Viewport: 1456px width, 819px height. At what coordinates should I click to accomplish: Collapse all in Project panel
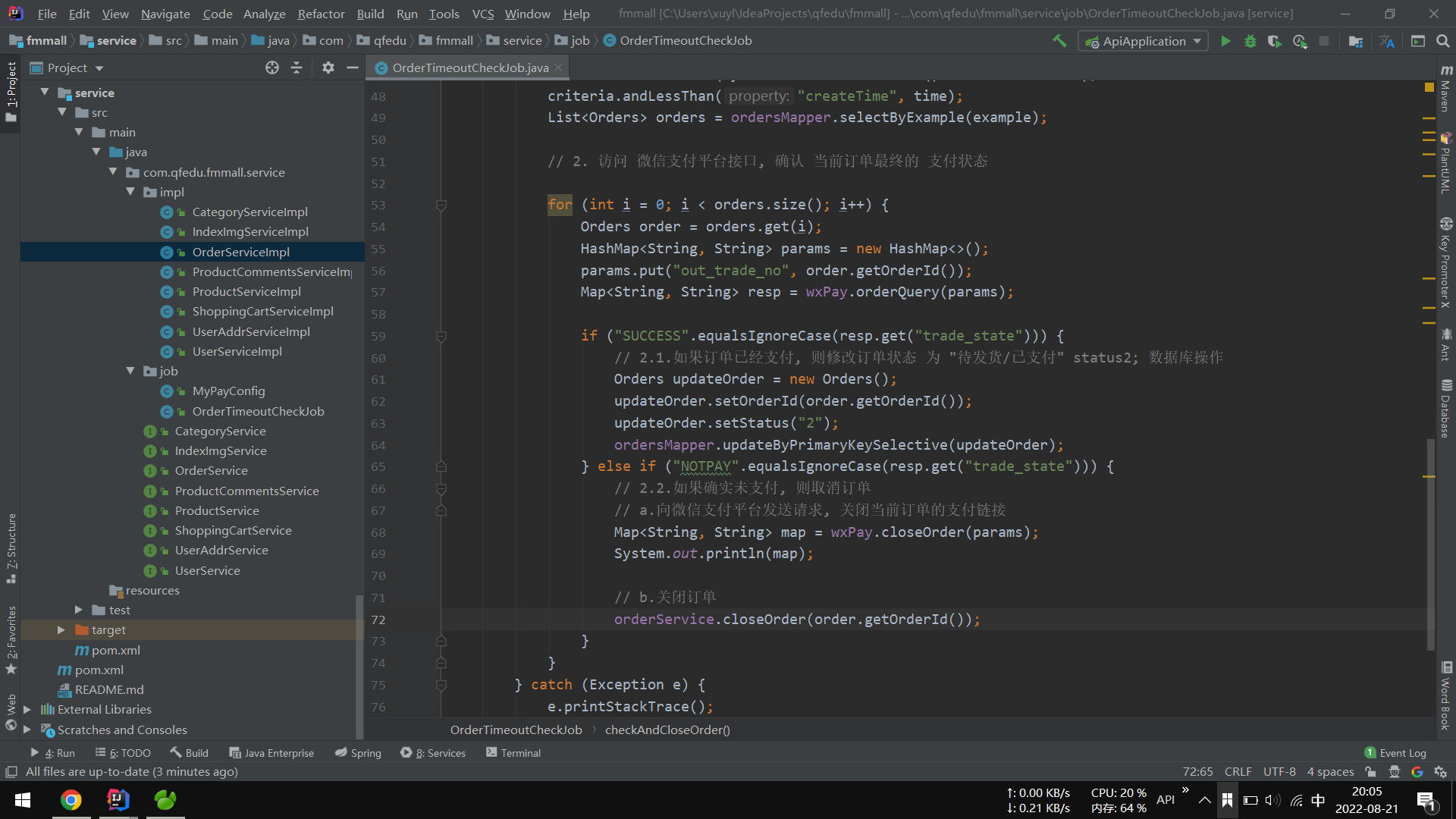click(297, 67)
